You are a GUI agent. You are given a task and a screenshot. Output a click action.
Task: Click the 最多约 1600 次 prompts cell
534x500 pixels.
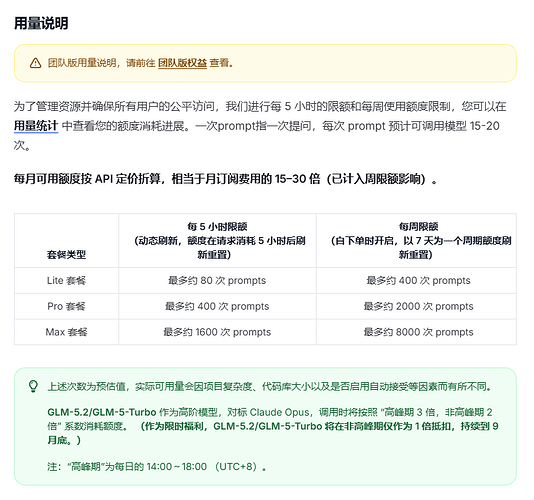pyautogui.click(x=217, y=332)
